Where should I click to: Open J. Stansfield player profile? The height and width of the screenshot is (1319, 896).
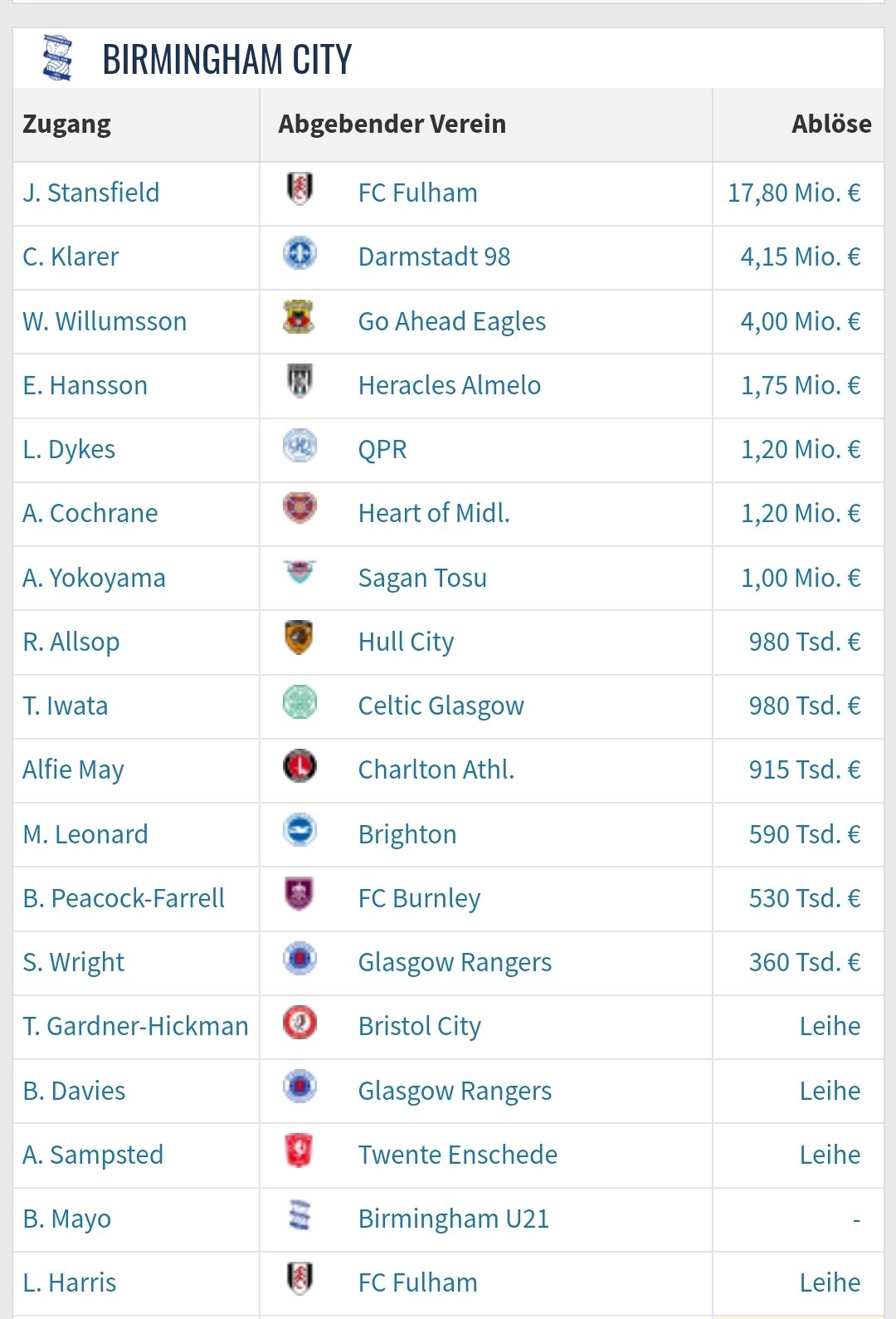coord(91,193)
